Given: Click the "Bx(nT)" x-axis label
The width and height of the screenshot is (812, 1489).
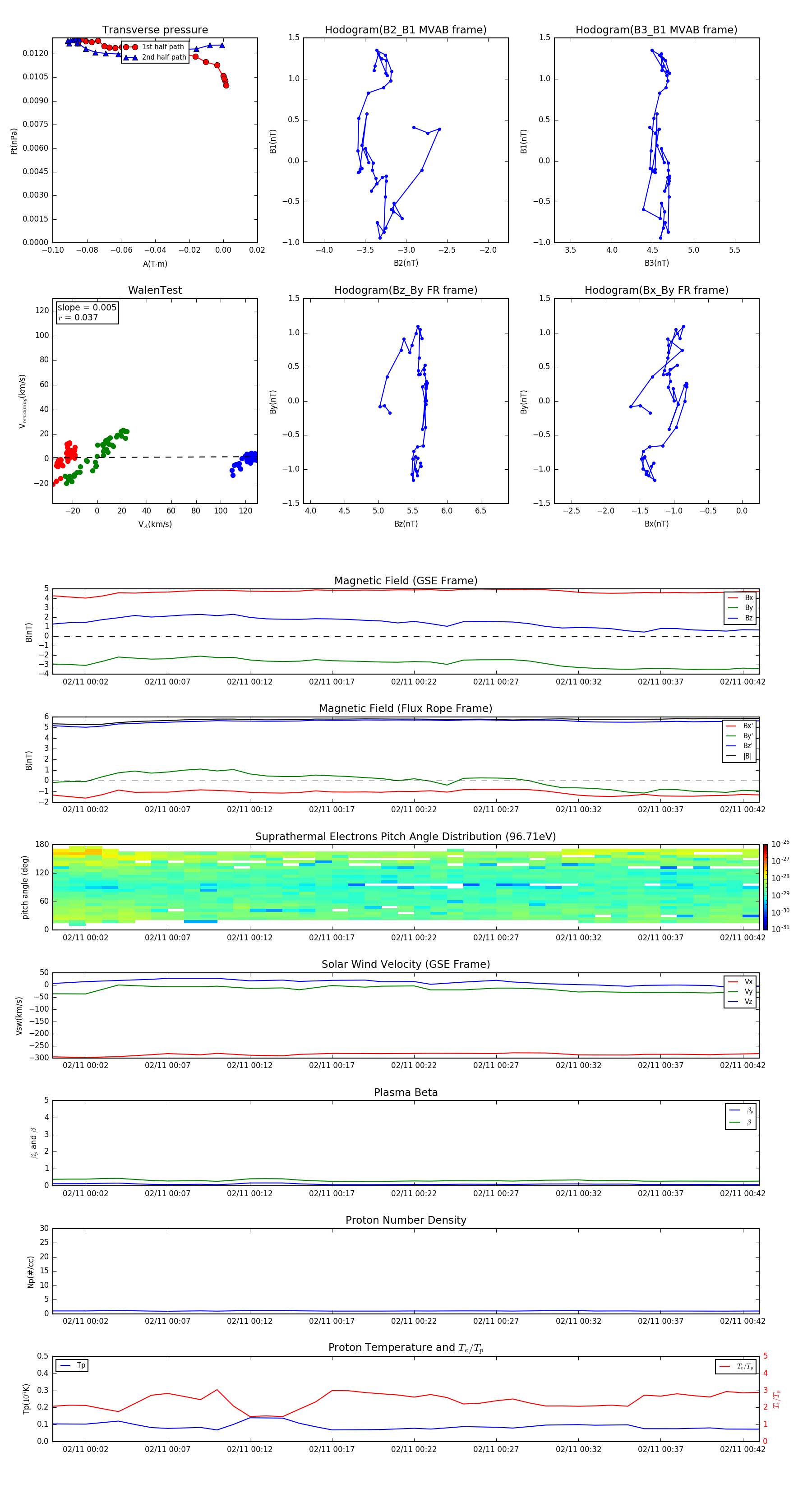Looking at the screenshot, I should click(656, 524).
